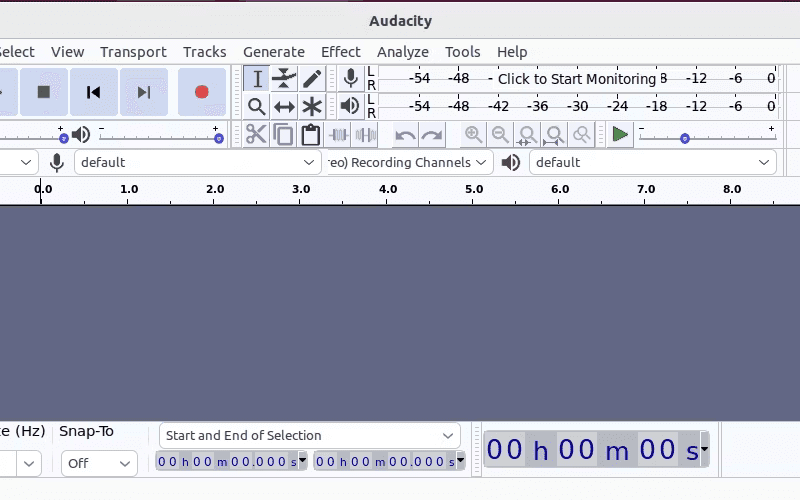This screenshot has width=800, height=500.
Task: Click Fit selection to width icon
Action: pyautogui.click(x=527, y=135)
